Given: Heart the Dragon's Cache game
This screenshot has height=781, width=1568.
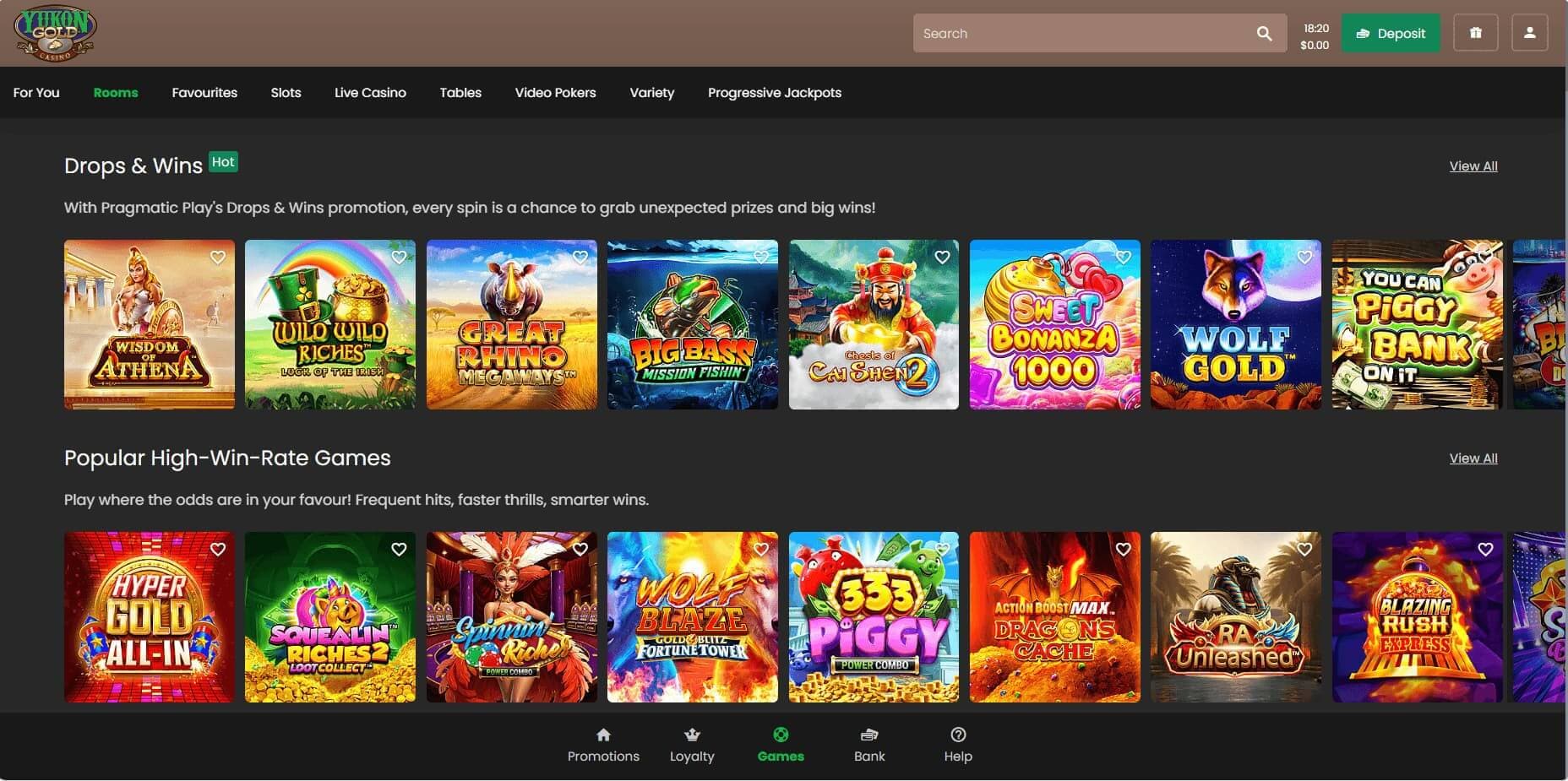Looking at the screenshot, I should [x=1123, y=550].
